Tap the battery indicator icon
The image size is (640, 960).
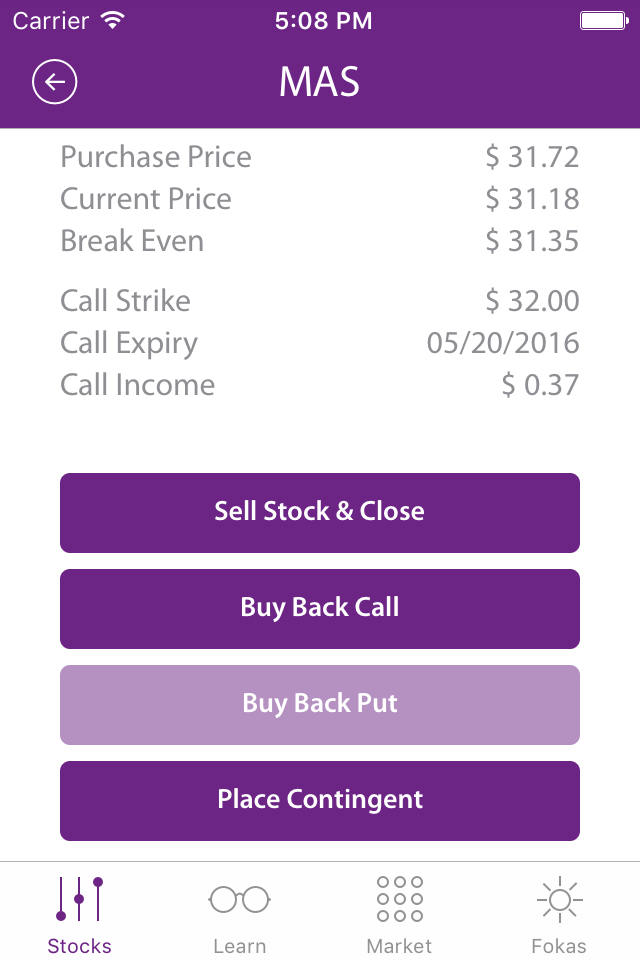click(603, 20)
